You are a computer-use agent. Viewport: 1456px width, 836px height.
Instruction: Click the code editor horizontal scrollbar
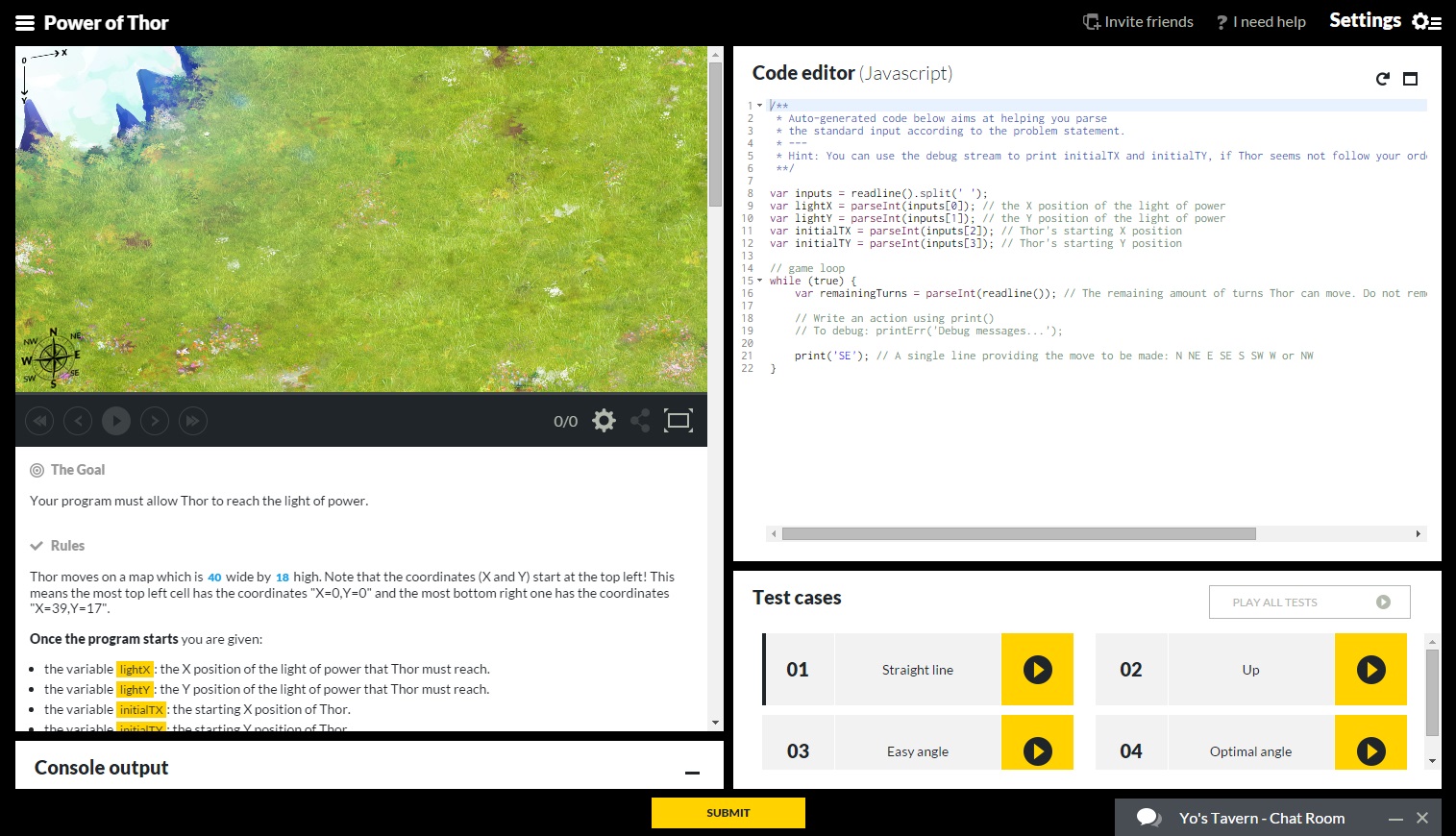(1019, 533)
